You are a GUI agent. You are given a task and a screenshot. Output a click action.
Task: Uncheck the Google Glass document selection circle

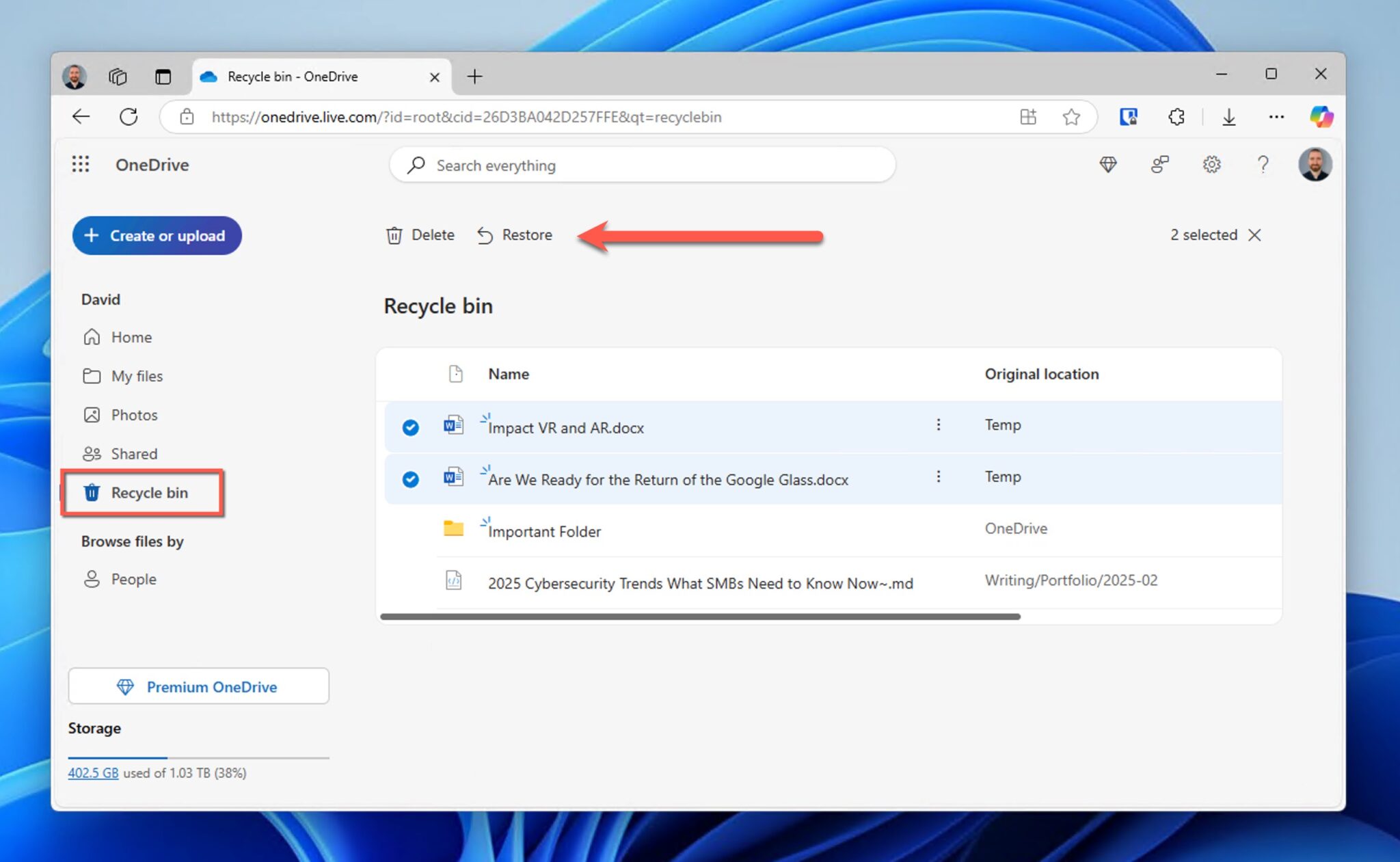(409, 479)
